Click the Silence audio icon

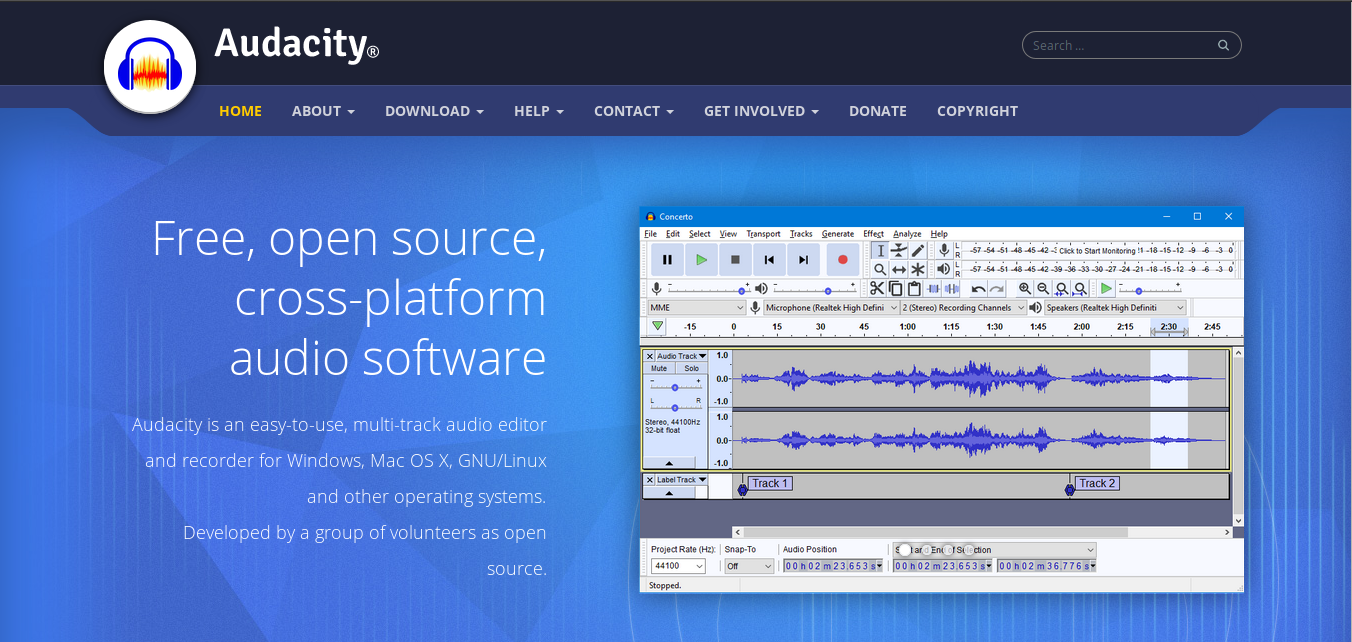tap(951, 289)
